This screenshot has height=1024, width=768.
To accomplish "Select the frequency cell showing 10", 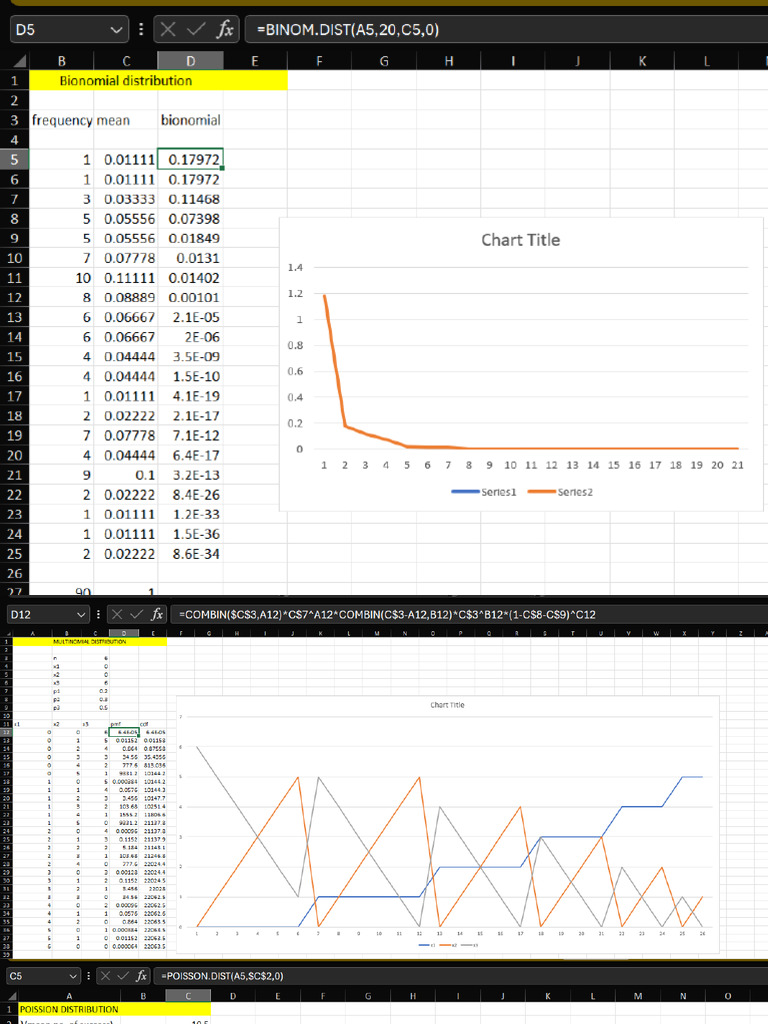I will click(x=61, y=278).
